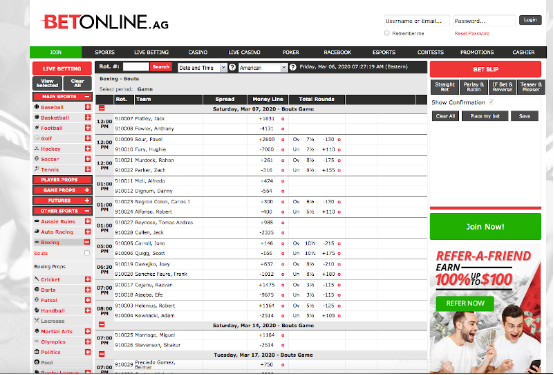This screenshot has width=554, height=375.
Task: Click the red Search button
Action: click(161, 67)
